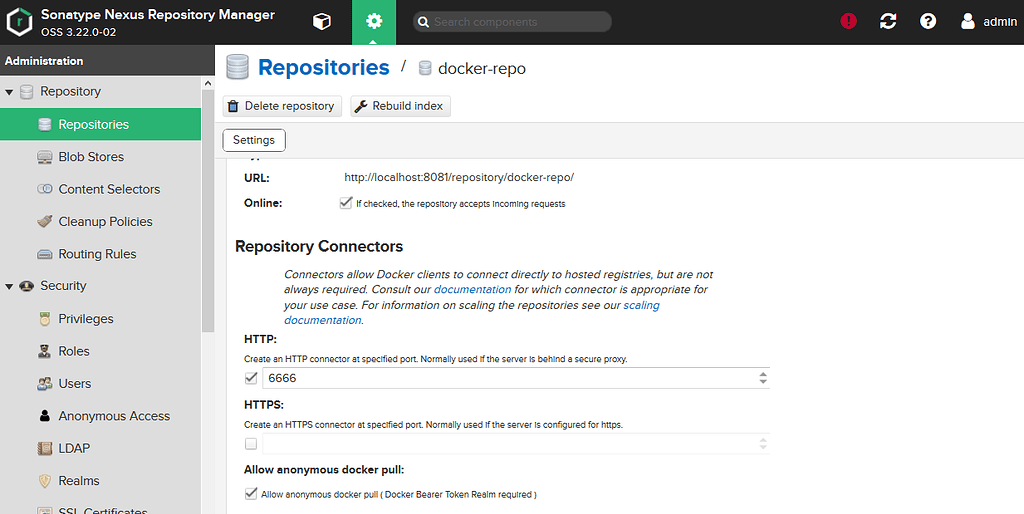Uncheck the HTTP connector checkbox

[x=251, y=377]
